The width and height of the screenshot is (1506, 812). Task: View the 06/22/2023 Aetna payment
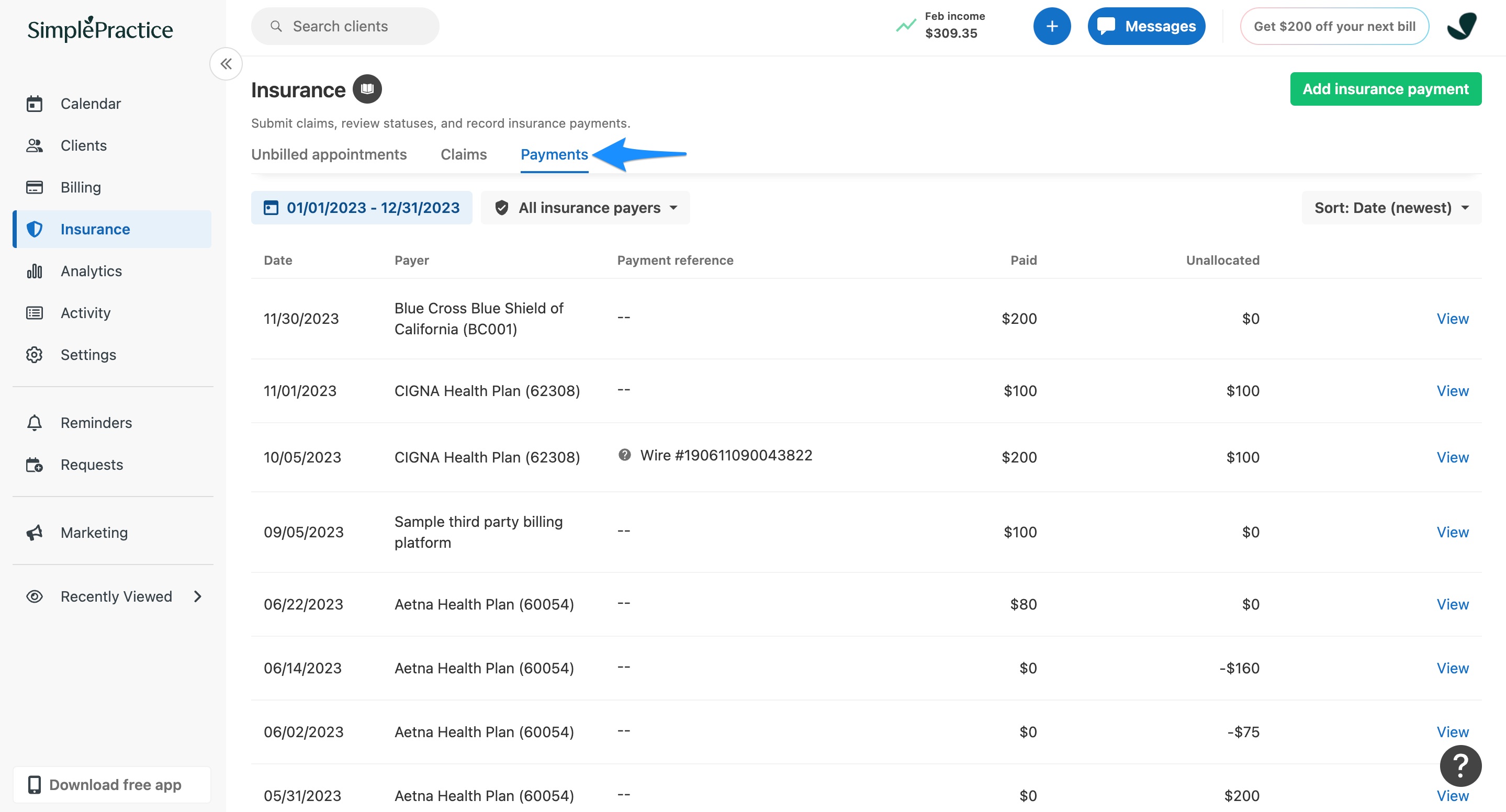point(1453,604)
